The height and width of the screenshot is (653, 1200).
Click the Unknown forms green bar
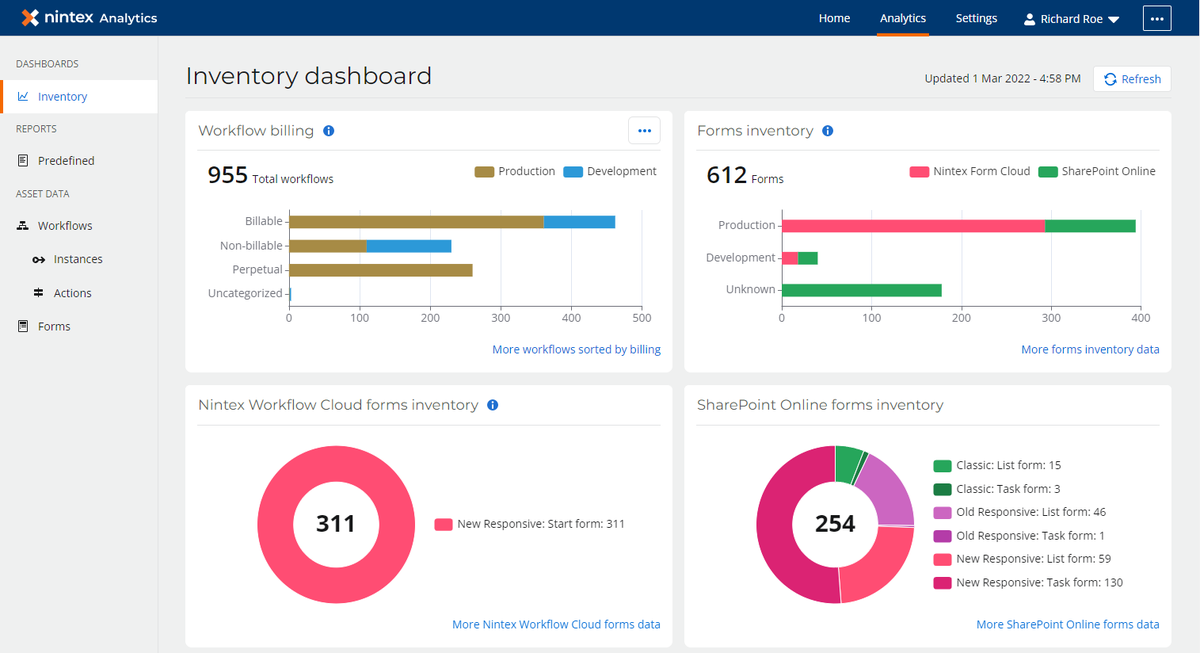tap(861, 290)
